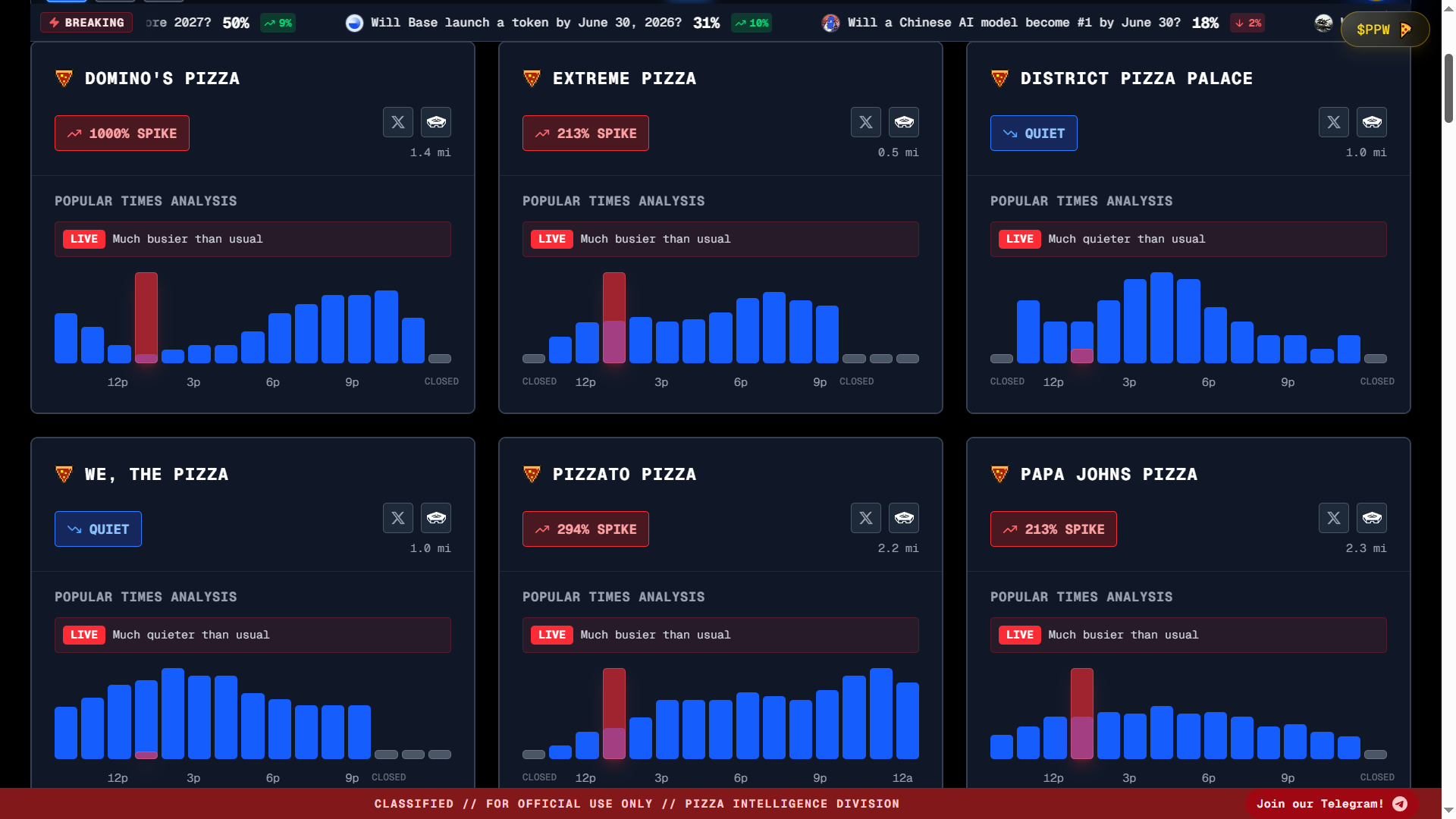The height and width of the screenshot is (819, 1456).
Task: Click the Pentagon icon on Domino's Pizza card
Action: (436, 122)
